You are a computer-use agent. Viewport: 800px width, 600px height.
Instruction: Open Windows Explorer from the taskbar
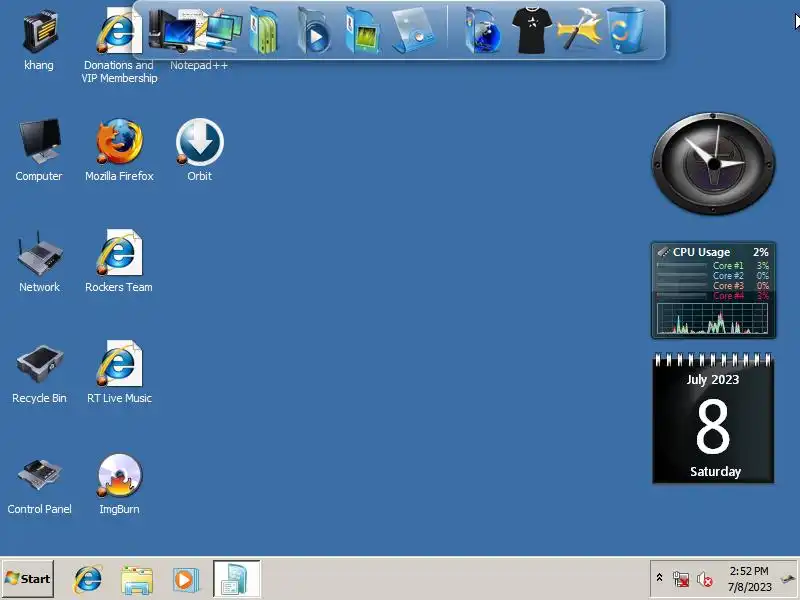click(137, 580)
